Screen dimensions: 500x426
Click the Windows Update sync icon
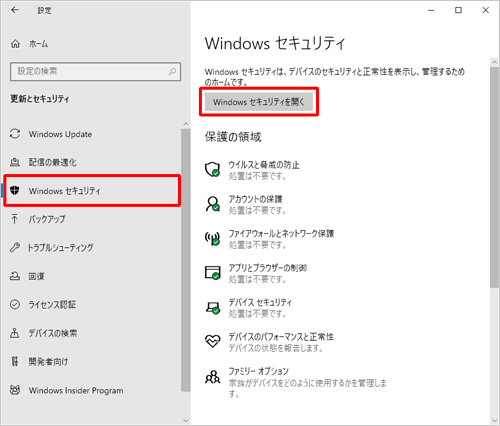(x=15, y=134)
